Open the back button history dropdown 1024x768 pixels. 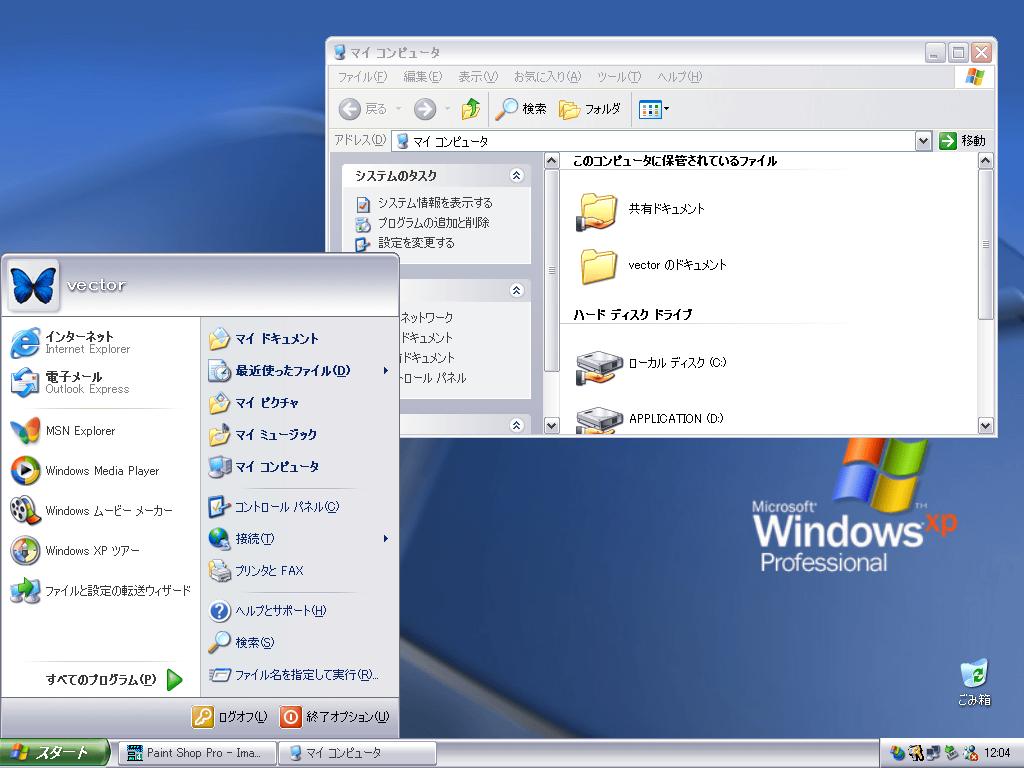[398, 109]
